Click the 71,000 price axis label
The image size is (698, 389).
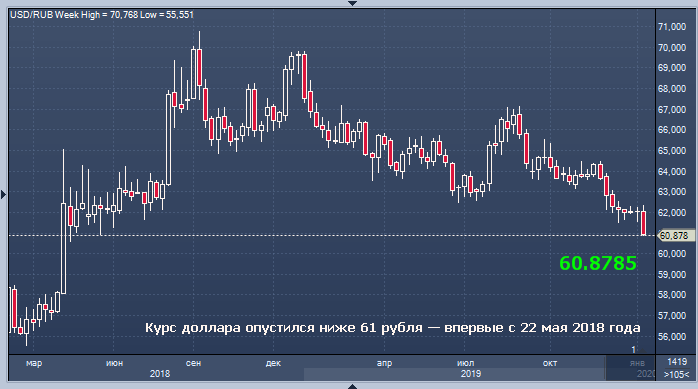coord(672,27)
